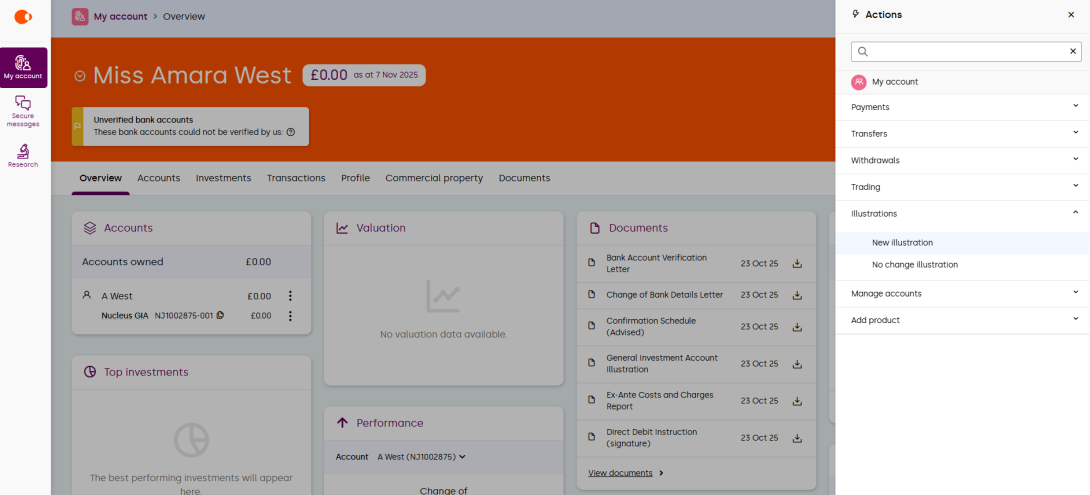Select New illustration action
This screenshot has width=1090, height=495.
click(x=902, y=243)
